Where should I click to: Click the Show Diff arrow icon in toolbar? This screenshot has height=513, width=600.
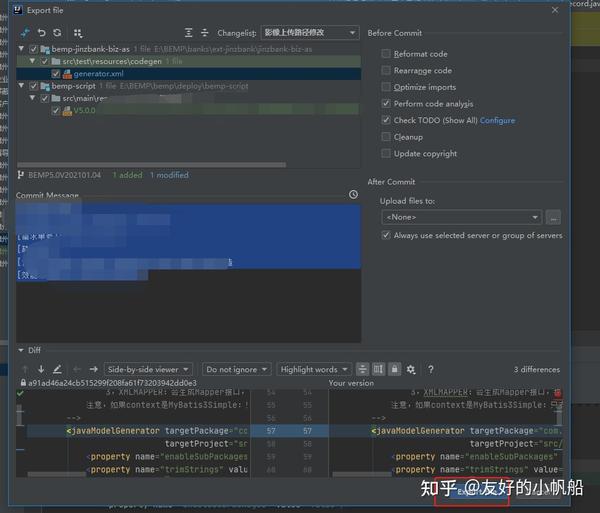point(25,33)
